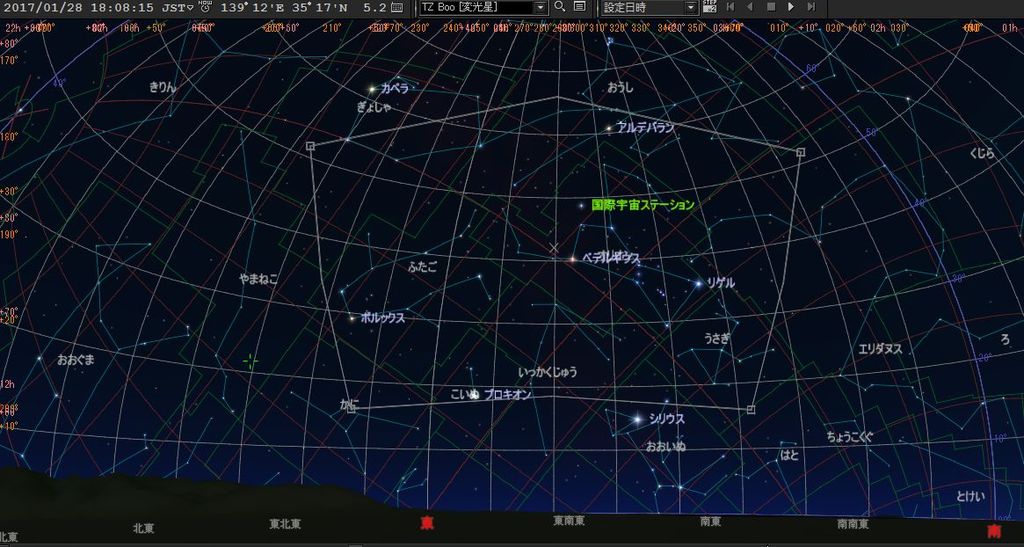The height and width of the screenshot is (547, 1024).
Task: Click the ぎょしゃ constellation name
Action: coord(374,107)
